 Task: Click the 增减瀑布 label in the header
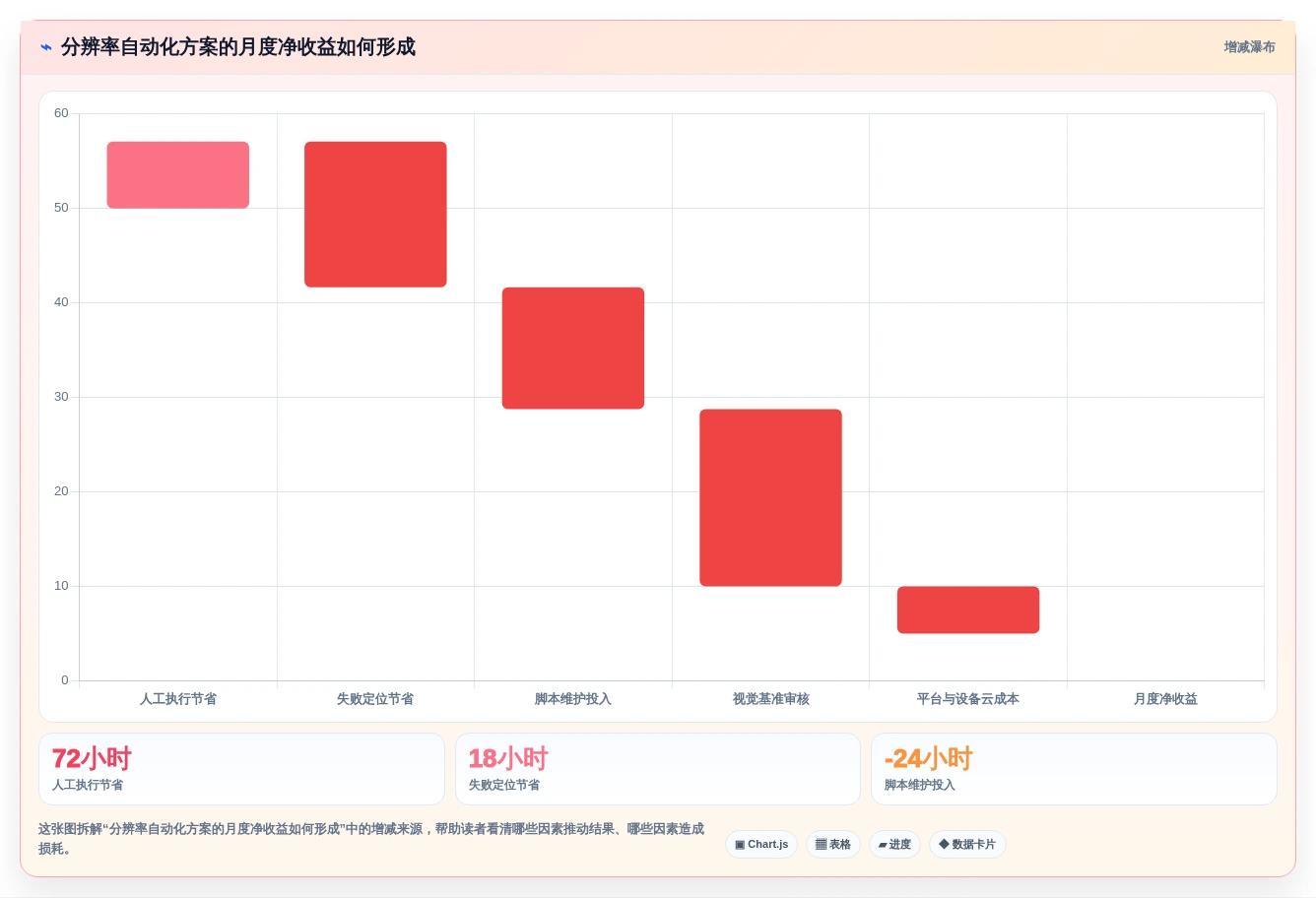1249,47
